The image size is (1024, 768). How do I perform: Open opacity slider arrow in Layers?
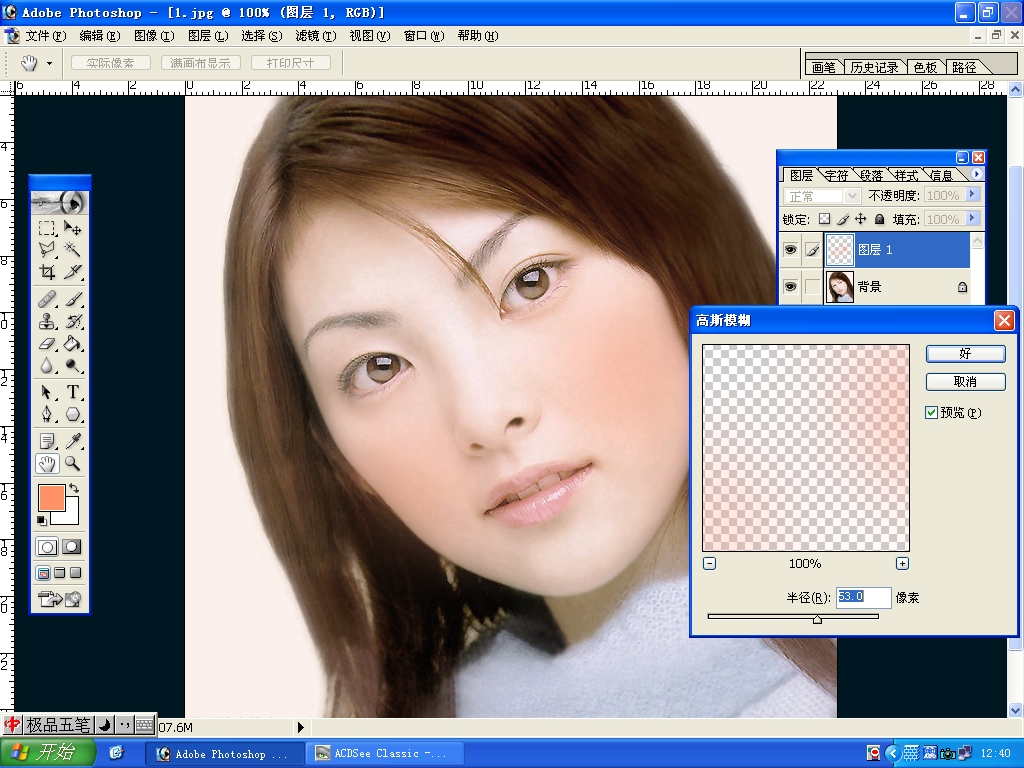coord(972,194)
